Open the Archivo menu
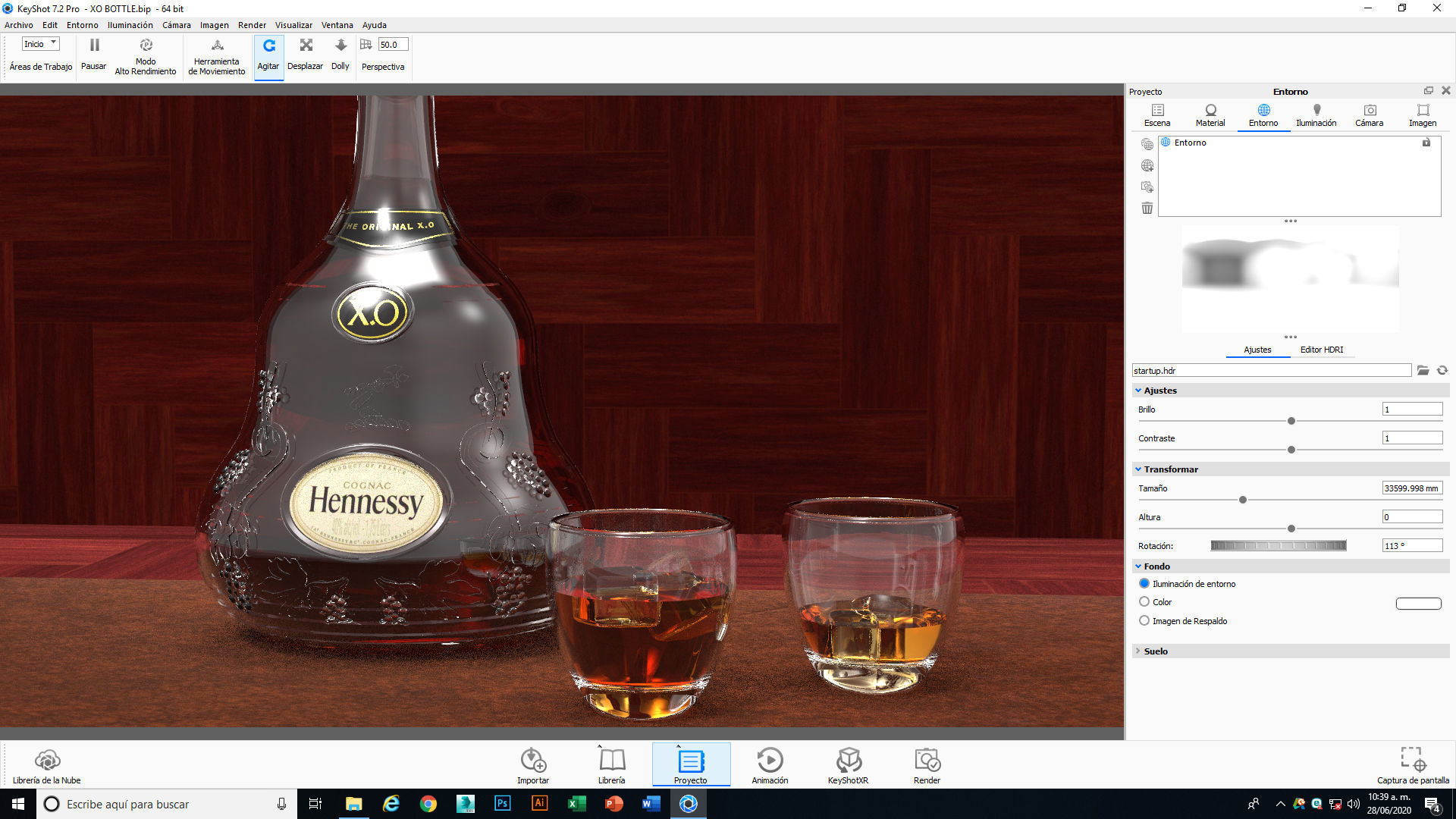The height and width of the screenshot is (819, 1456). [19, 25]
